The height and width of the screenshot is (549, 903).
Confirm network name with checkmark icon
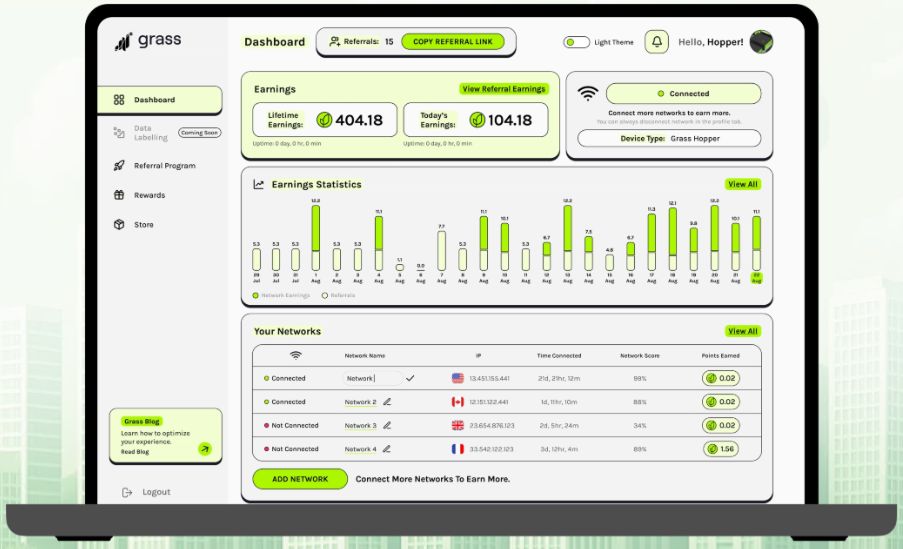410,378
